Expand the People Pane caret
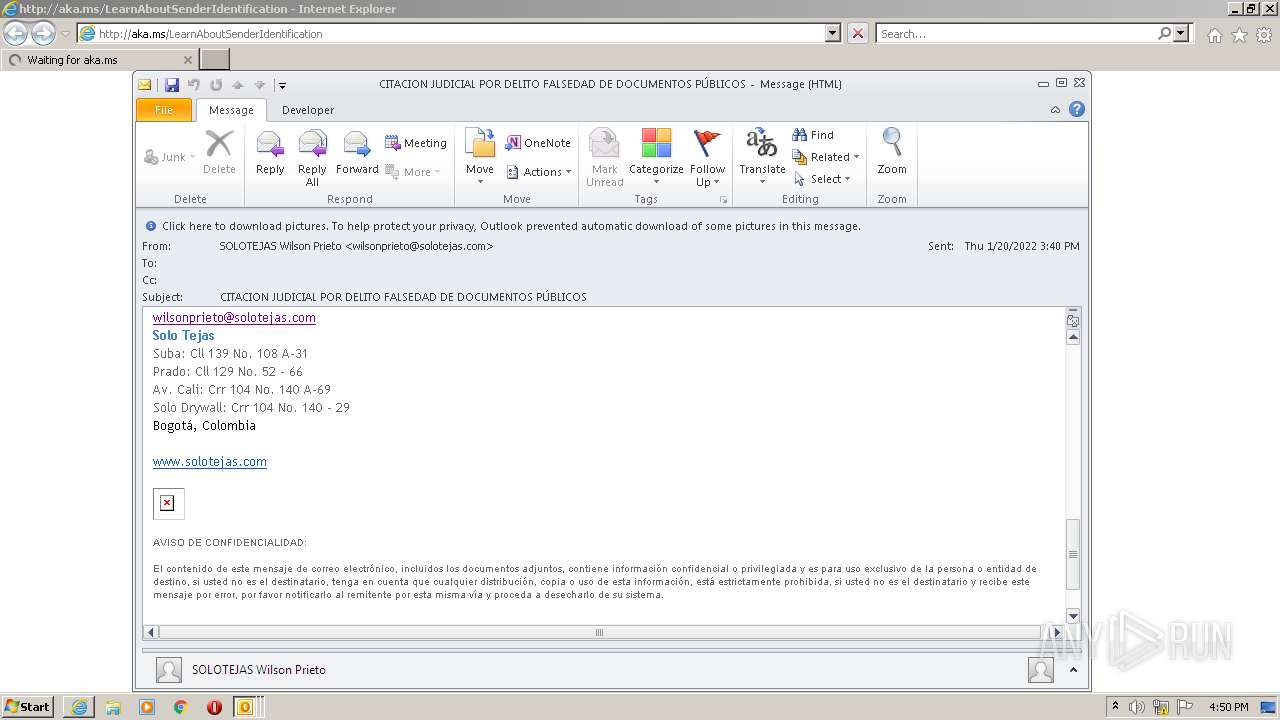 (1074, 670)
